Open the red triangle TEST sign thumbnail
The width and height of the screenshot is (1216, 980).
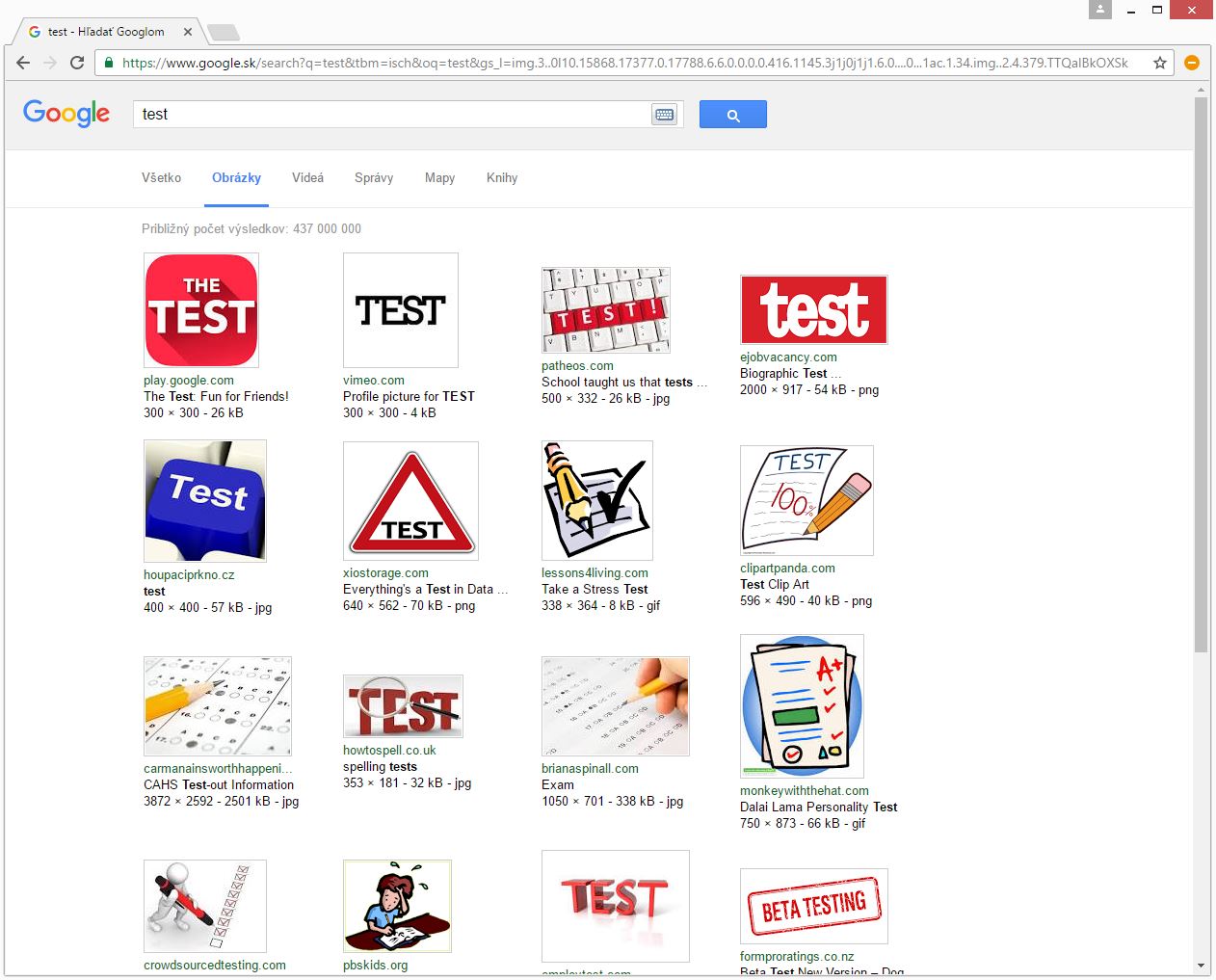click(x=411, y=501)
